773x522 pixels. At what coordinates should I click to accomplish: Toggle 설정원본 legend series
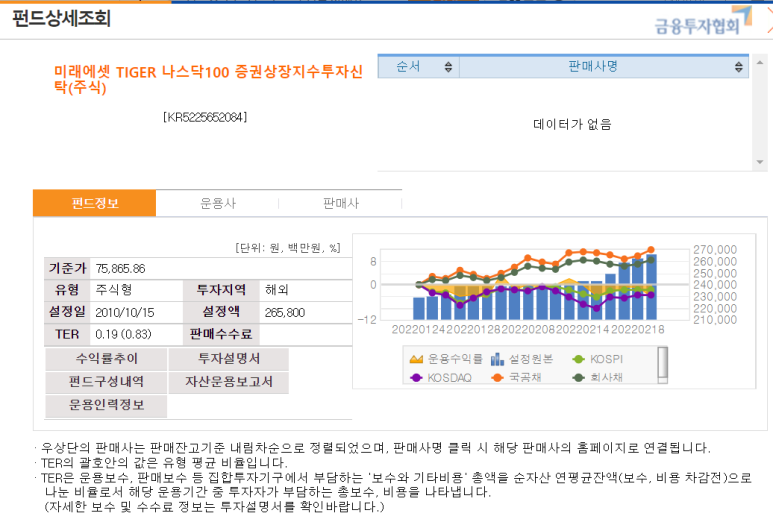click(x=522, y=359)
